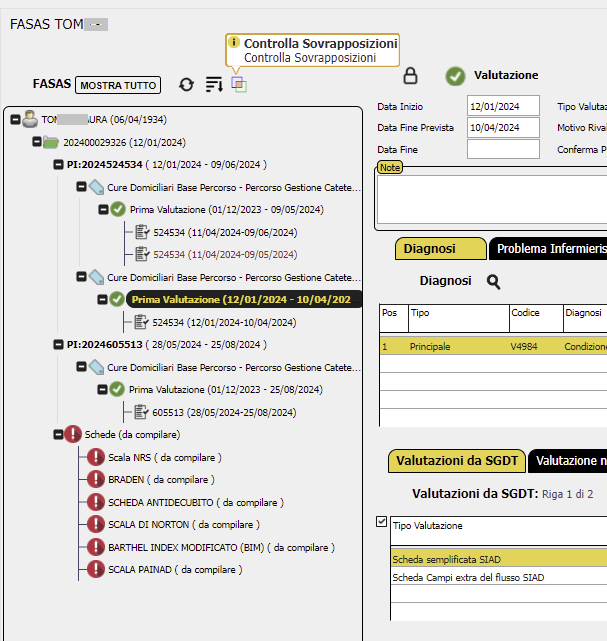This screenshot has width=607, height=641.
Task: Select the Principale V4984 diagnosis row
Action: point(493,346)
